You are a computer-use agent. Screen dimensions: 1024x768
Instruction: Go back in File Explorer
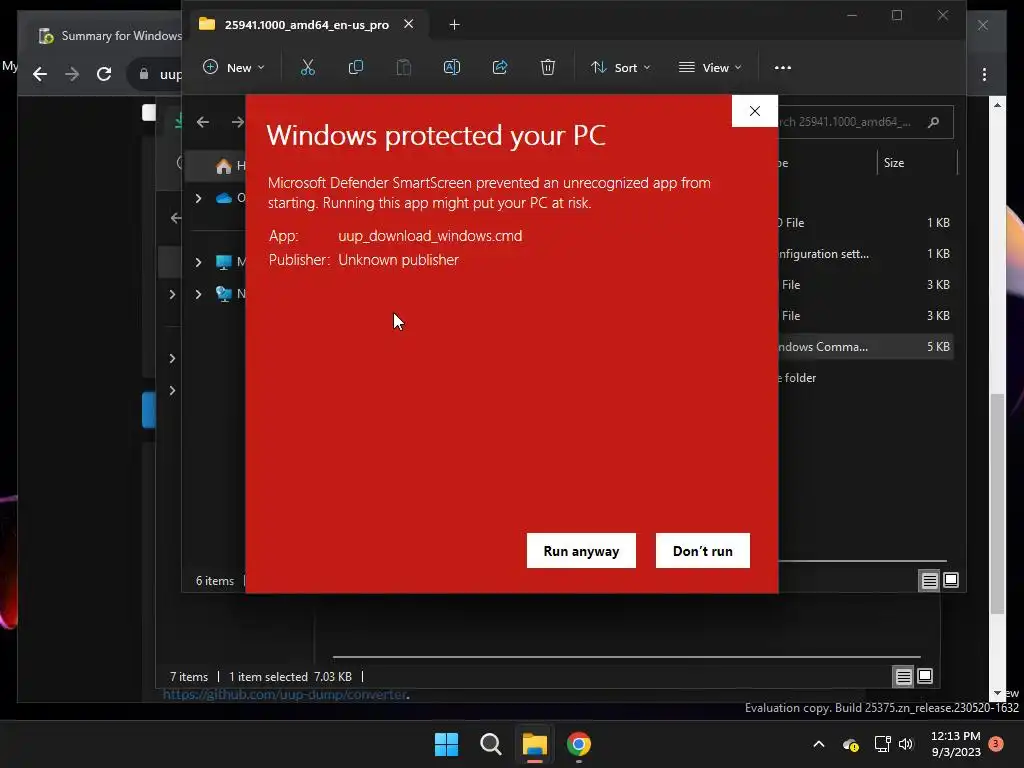coord(203,122)
